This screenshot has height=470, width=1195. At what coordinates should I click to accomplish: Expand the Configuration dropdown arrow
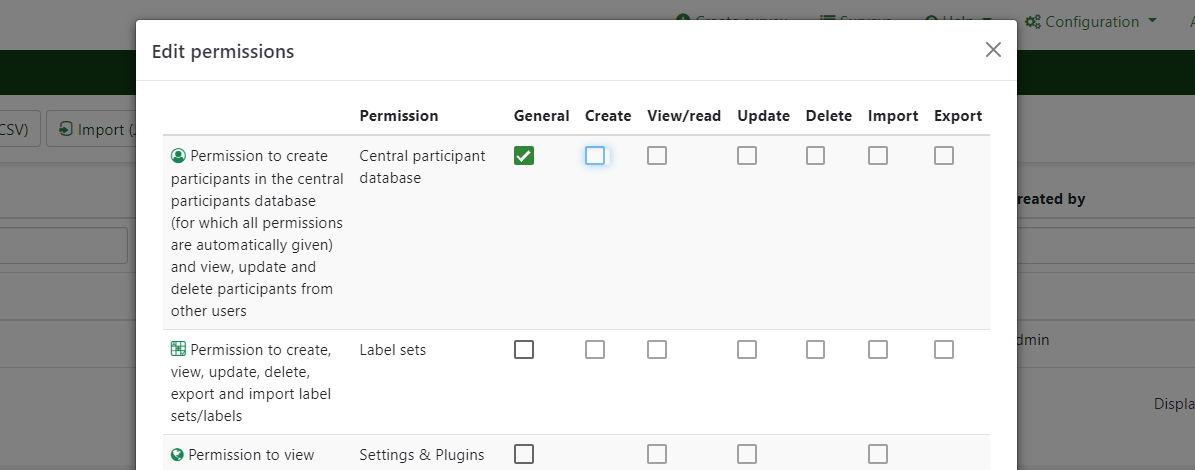1152,21
